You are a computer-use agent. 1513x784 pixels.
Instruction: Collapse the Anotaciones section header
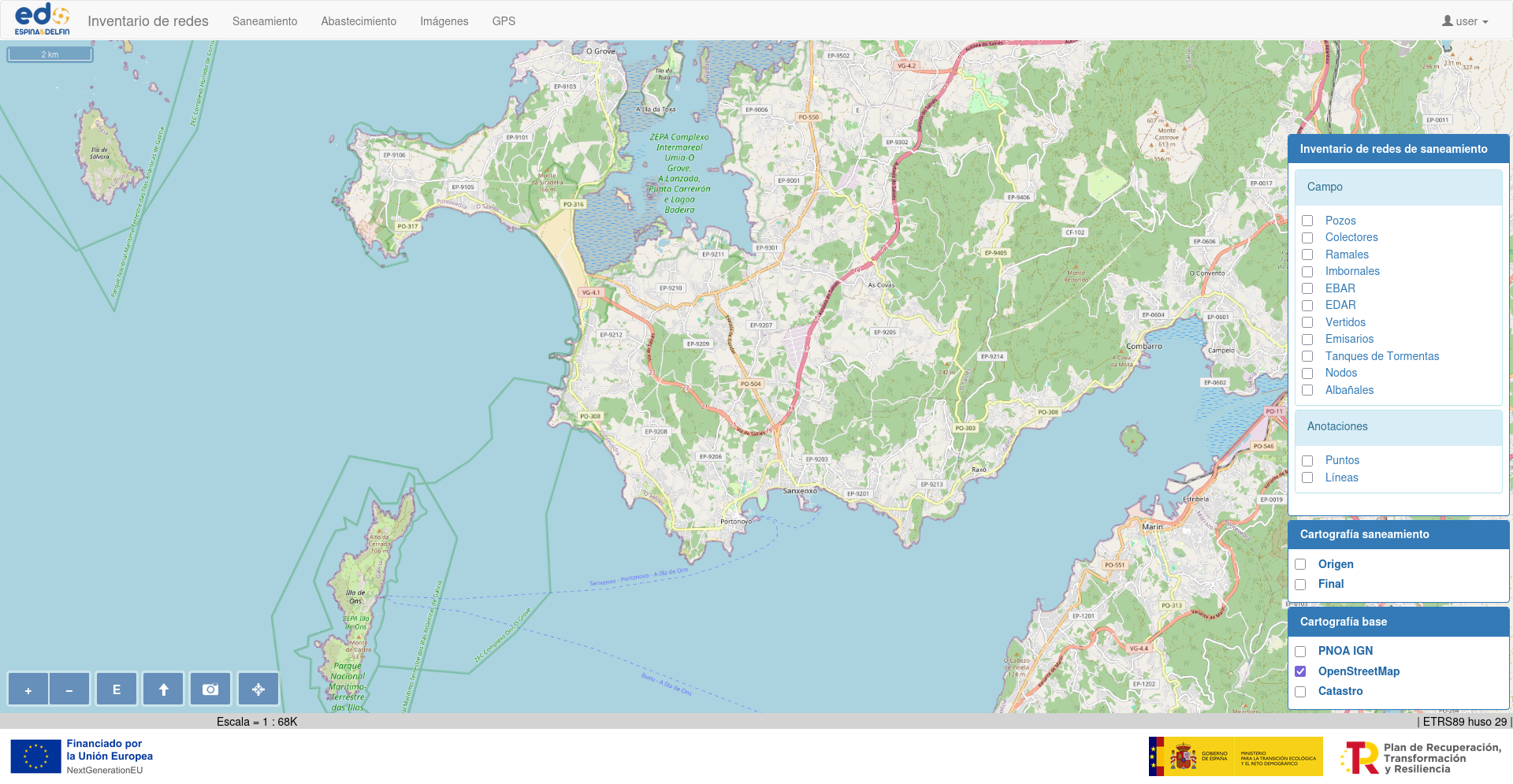(x=1398, y=427)
